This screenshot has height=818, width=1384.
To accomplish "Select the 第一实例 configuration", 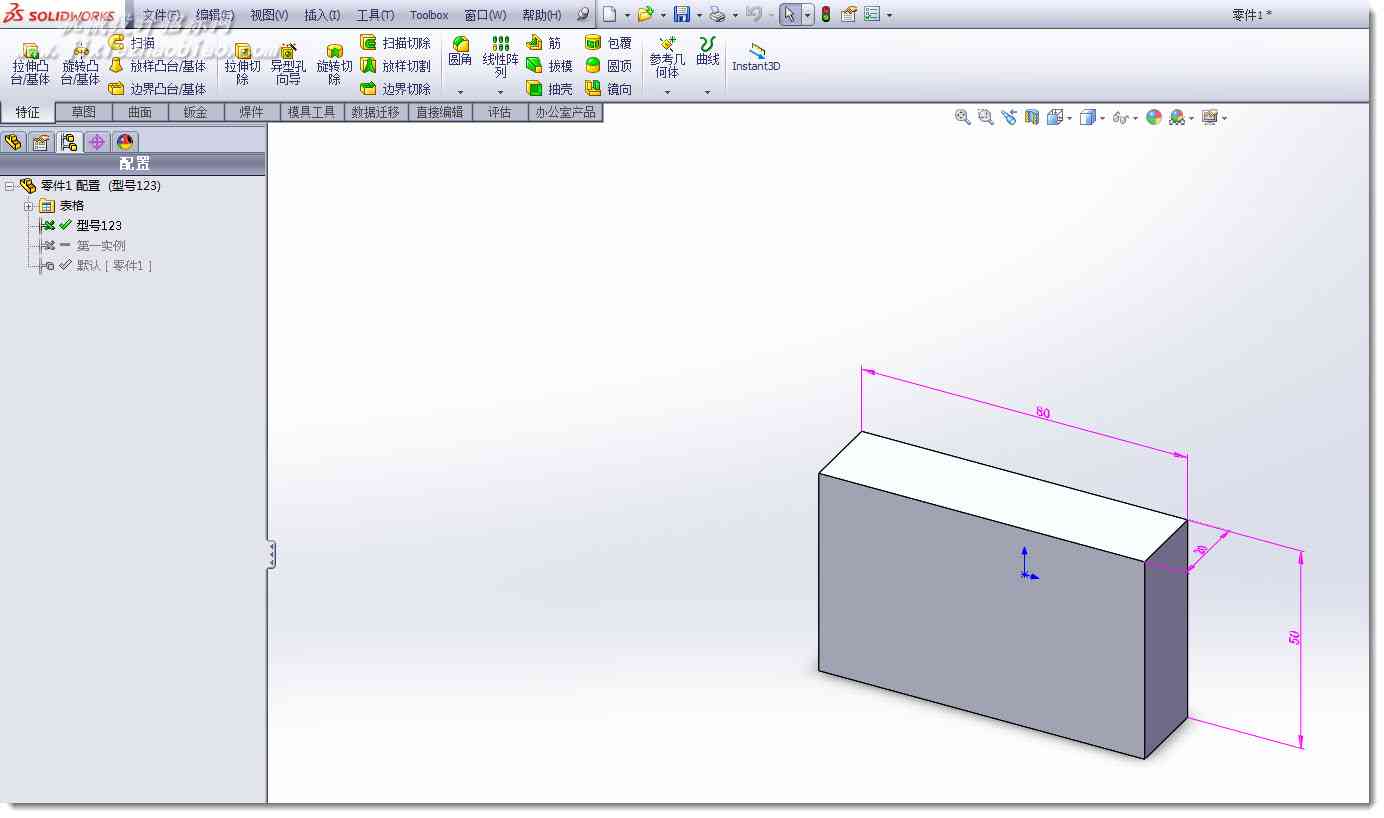I will (x=100, y=246).
